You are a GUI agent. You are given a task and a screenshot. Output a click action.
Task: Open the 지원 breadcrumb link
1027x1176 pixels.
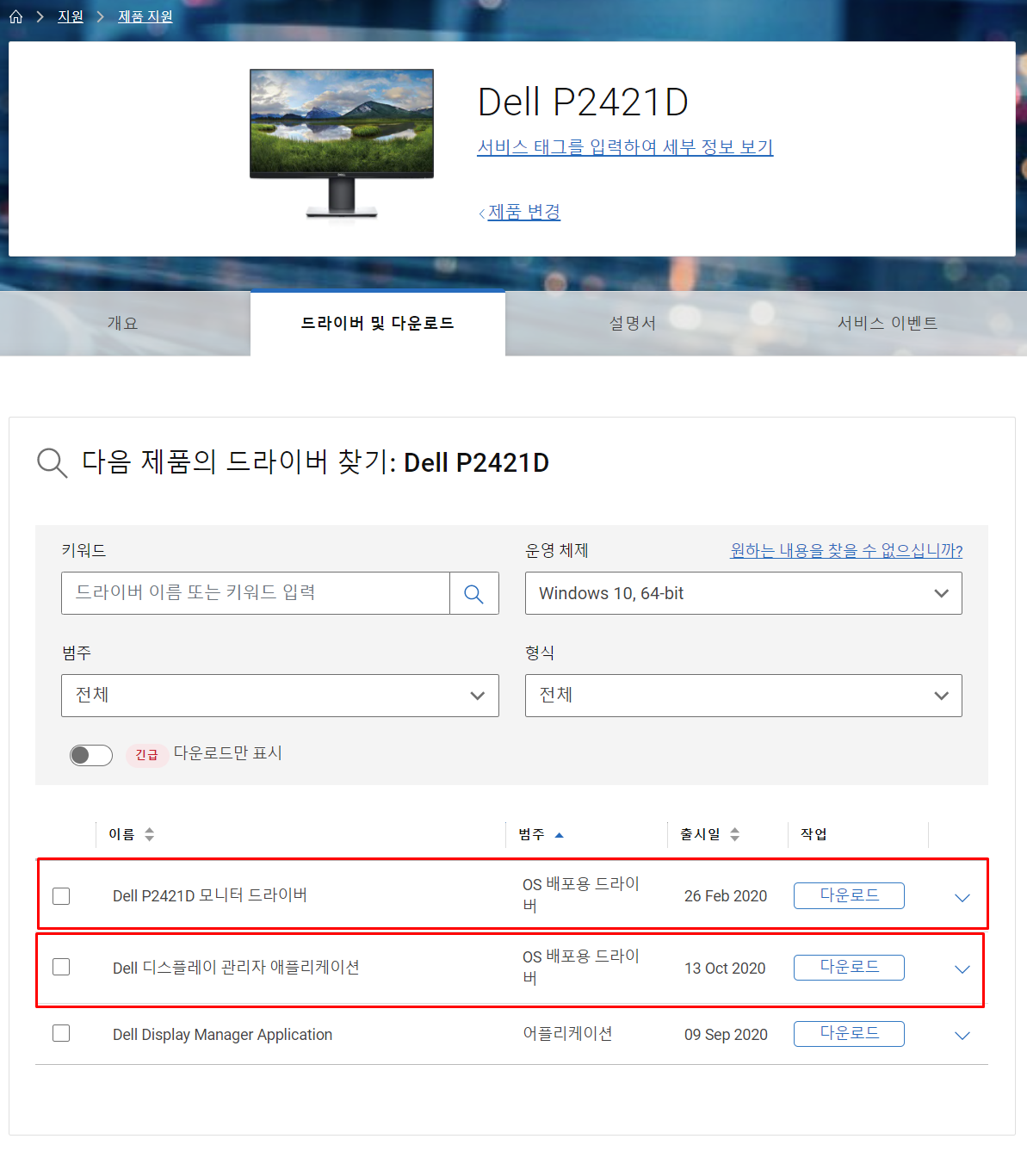point(71,16)
